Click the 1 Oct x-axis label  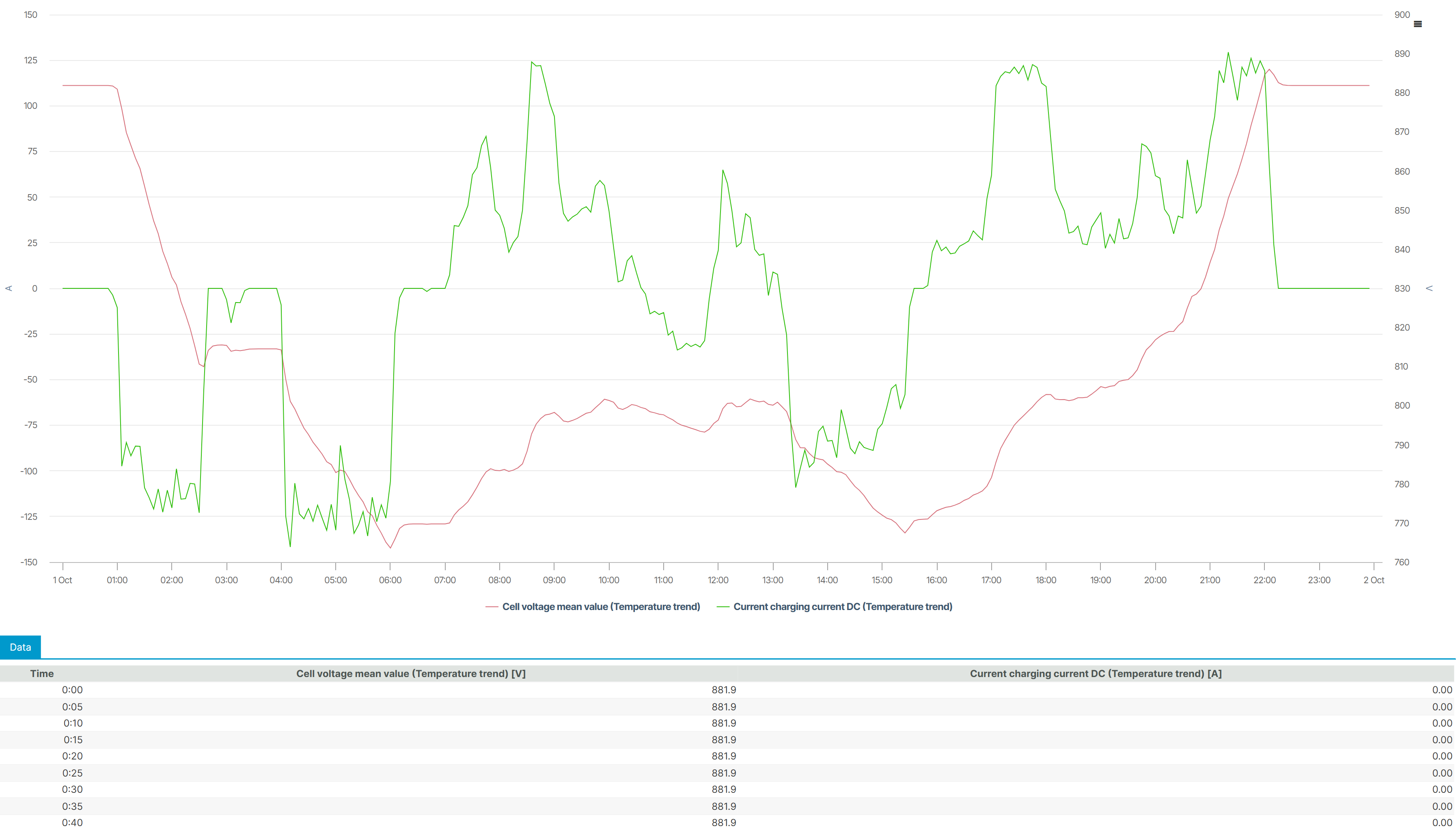click(63, 580)
